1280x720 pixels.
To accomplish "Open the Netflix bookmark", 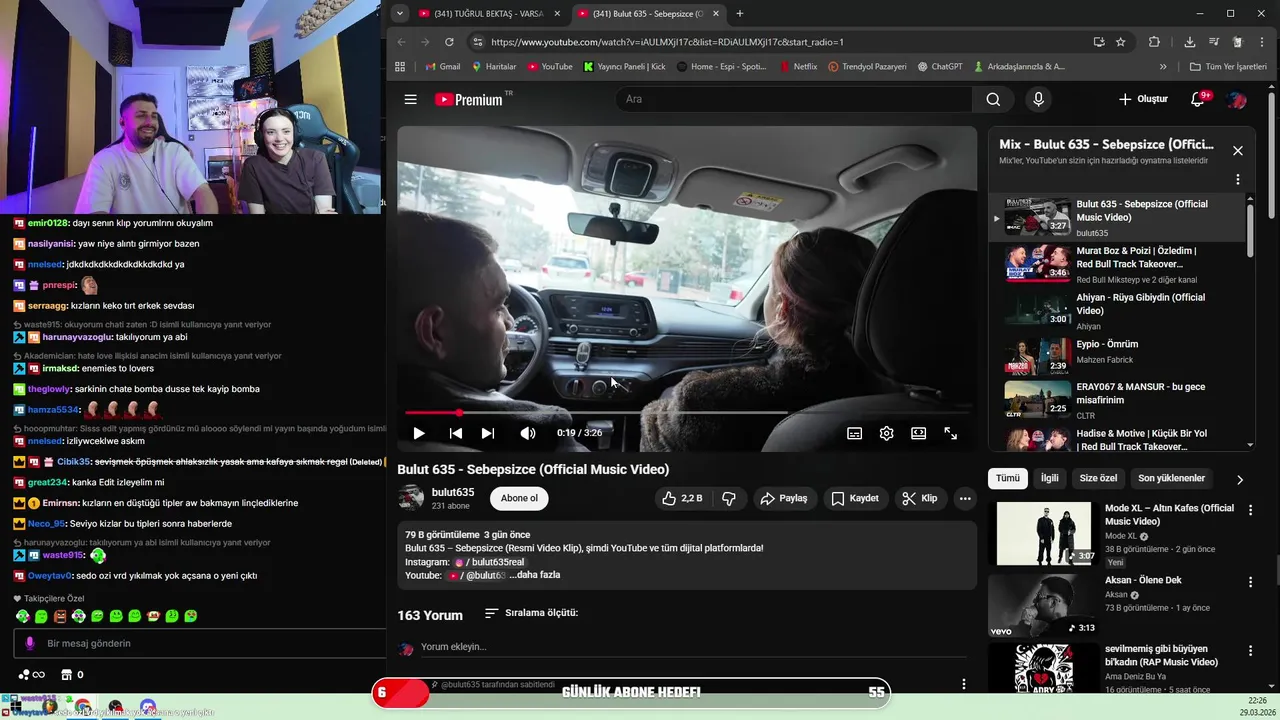I will pos(797,67).
